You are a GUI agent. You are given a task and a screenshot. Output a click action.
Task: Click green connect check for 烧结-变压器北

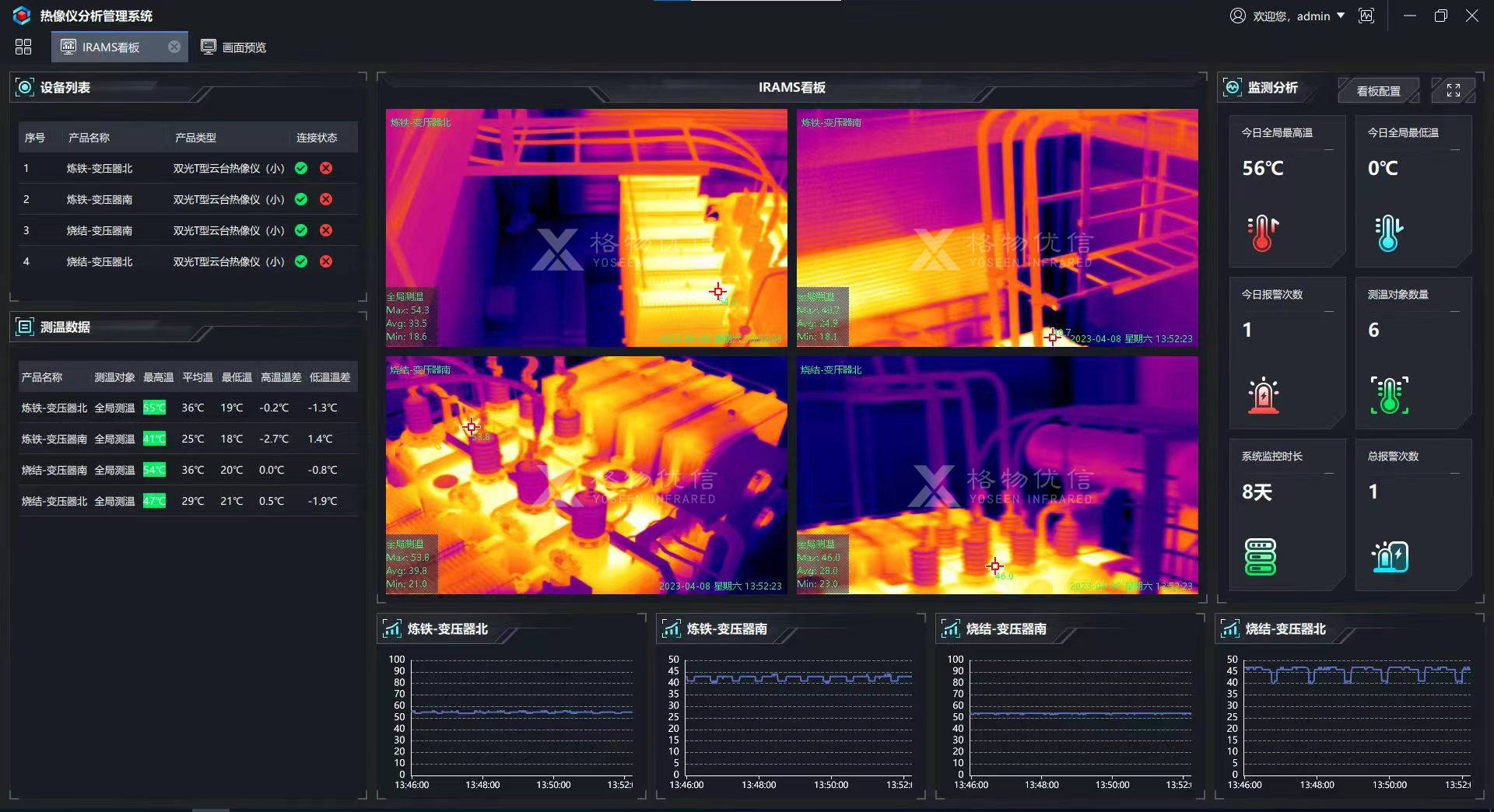click(x=301, y=261)
